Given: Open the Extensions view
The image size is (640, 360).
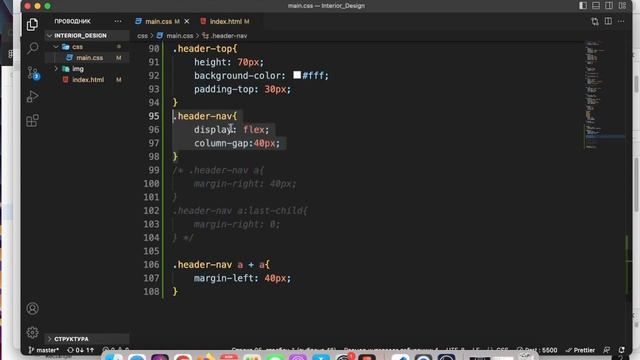Looking at the screenshot, I should tap(33, 120).
